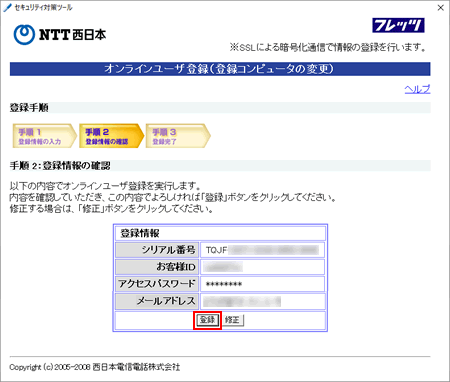Click the 登録 button

[207, 320]
